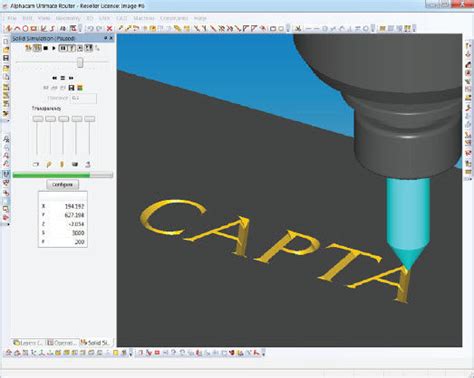Open the File menu
The image size is (474, 378).
12,18
